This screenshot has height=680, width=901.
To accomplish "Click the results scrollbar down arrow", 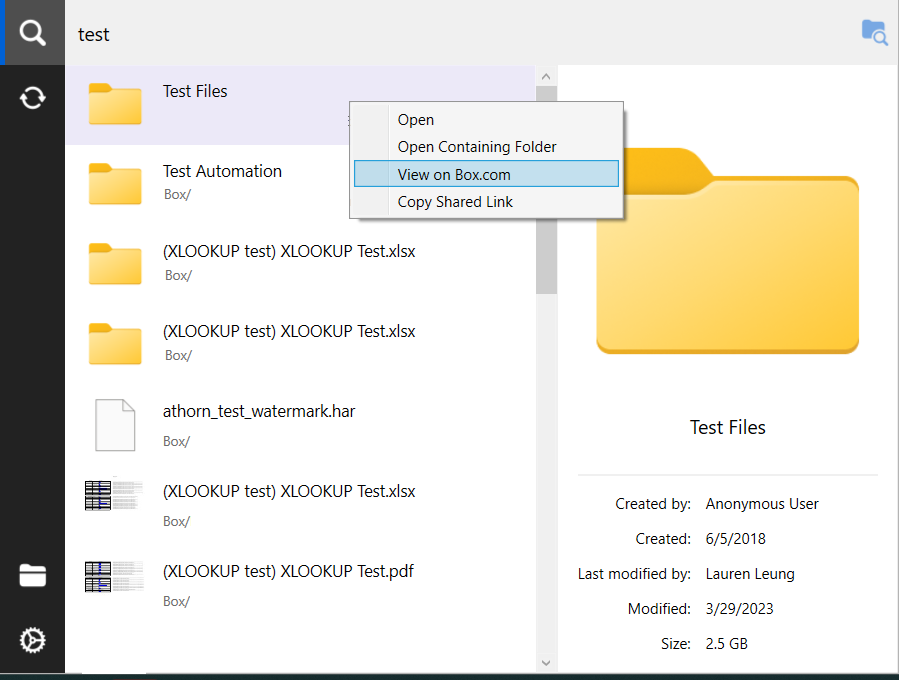I will (x=546, y=662).
